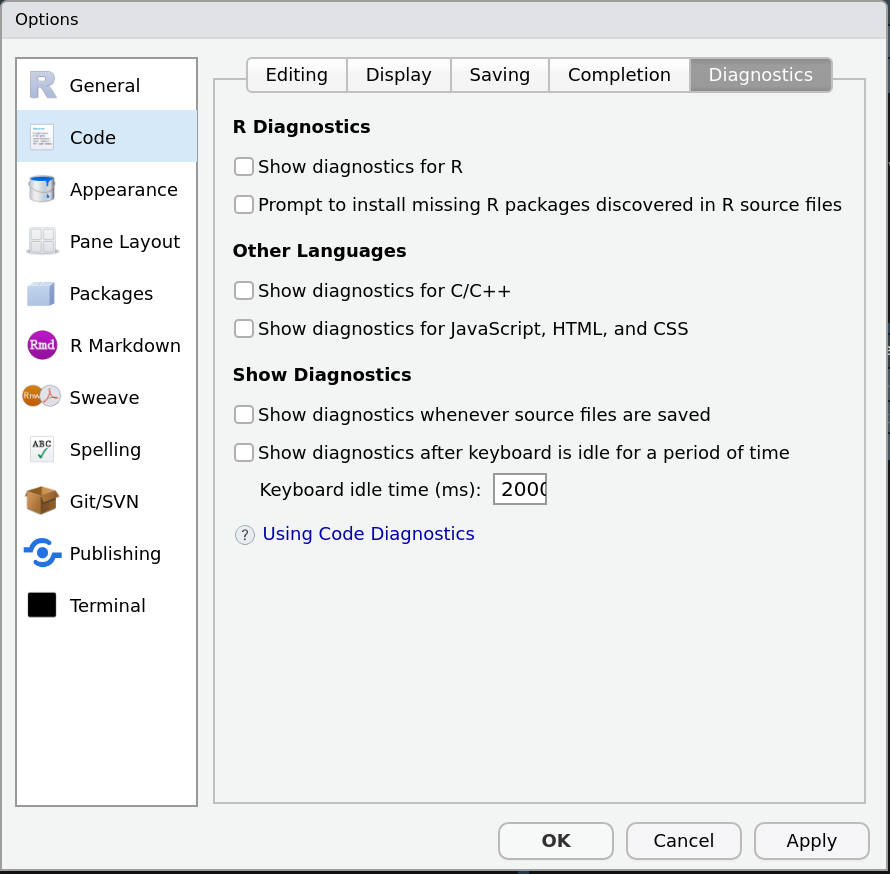Toggle diagnostics when source files are saved
Screen dimensions: 890x874
243,414
